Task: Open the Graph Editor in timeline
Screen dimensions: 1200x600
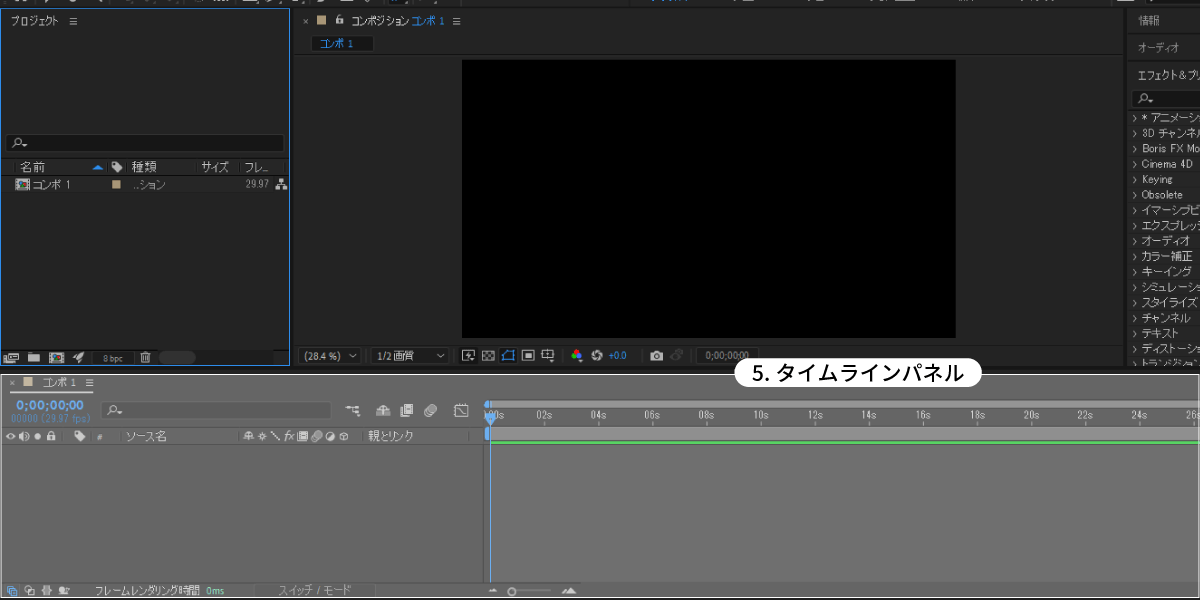Action: point(461,410)
